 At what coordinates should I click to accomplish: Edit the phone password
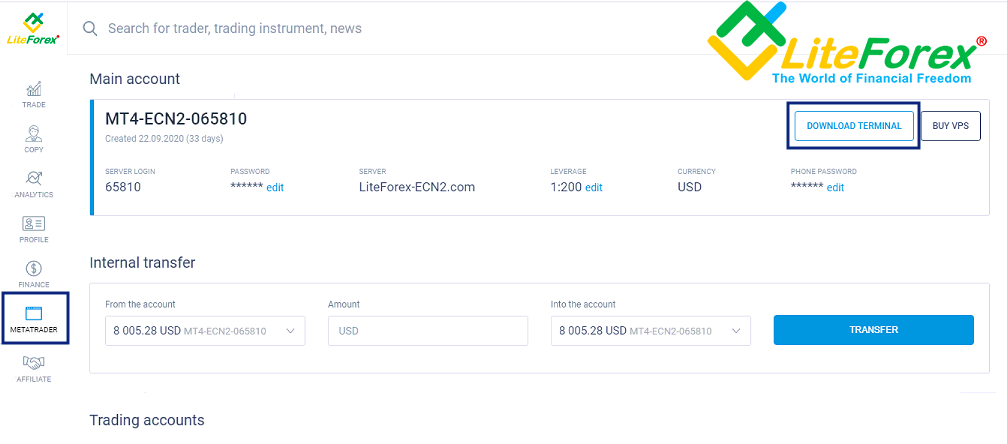(835, 188)
